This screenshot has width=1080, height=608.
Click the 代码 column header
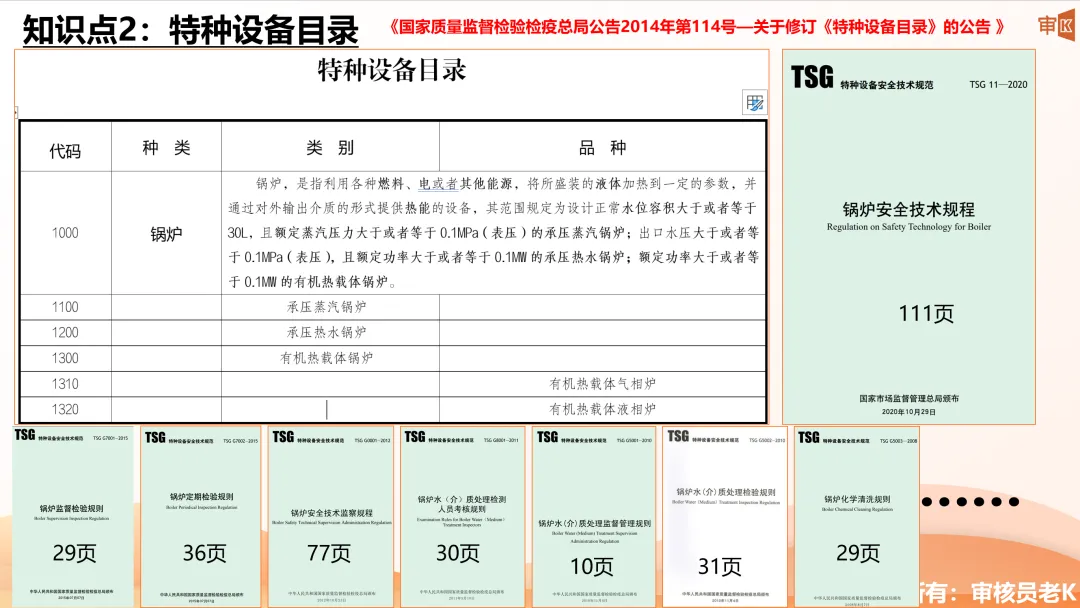(x=65, y=149)
